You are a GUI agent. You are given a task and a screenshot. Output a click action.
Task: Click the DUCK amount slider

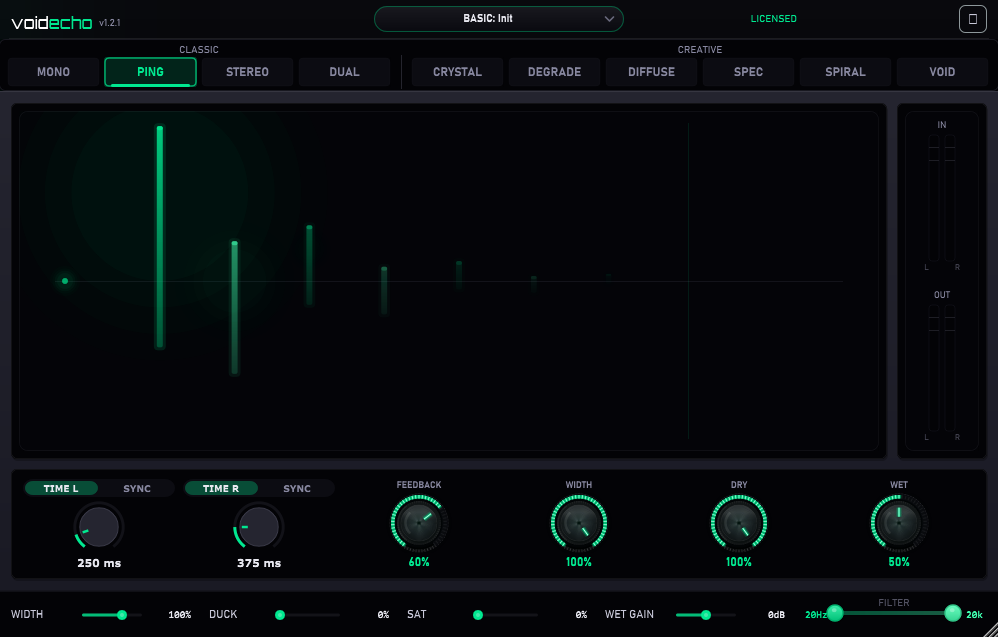pos(280,614)
